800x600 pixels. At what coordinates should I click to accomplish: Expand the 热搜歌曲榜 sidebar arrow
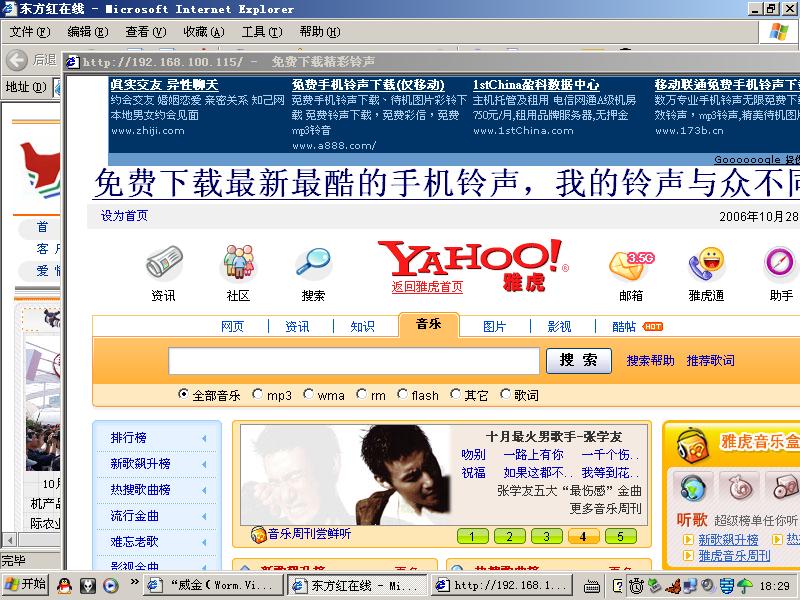pos(205,490)
